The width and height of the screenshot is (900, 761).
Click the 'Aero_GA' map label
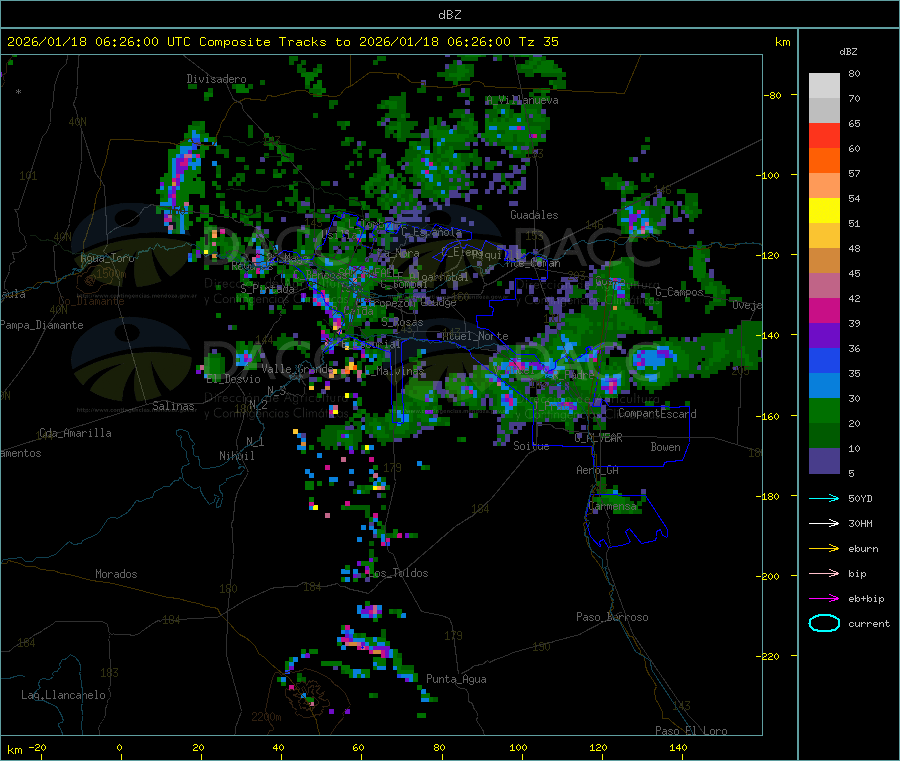(x=597, y=470)
